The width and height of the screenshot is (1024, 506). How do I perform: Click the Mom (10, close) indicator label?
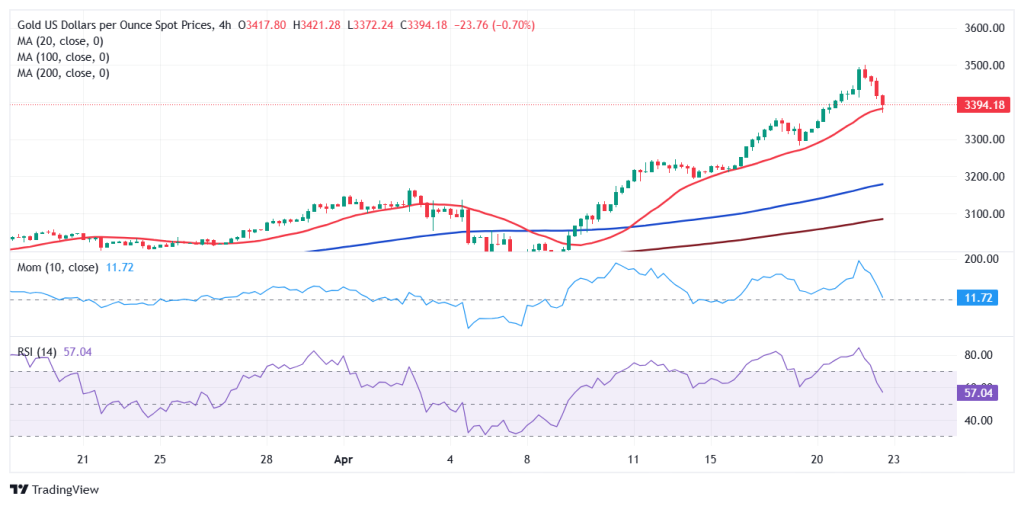(58, 268)
